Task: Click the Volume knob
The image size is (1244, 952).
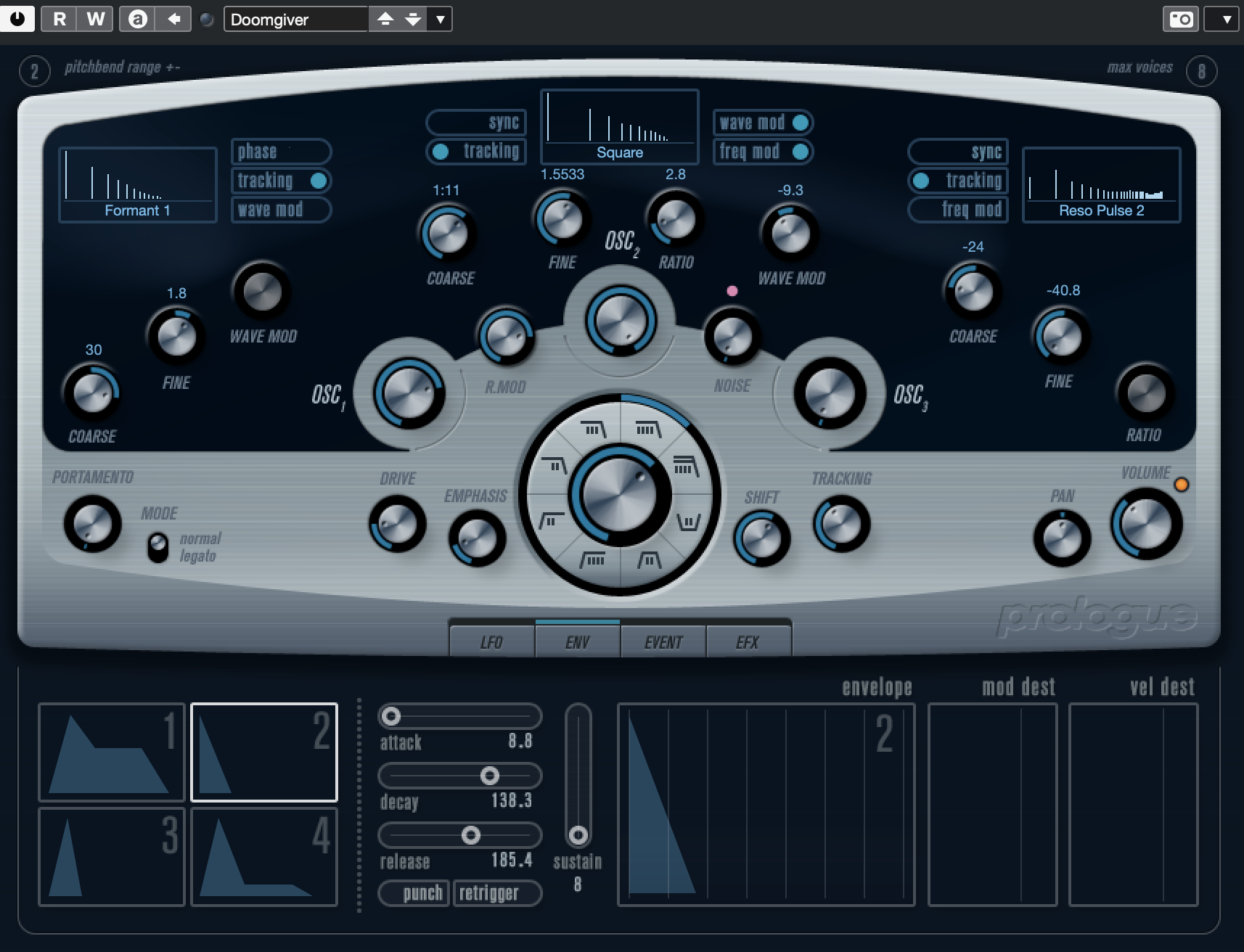Action: pos(1146,525)
